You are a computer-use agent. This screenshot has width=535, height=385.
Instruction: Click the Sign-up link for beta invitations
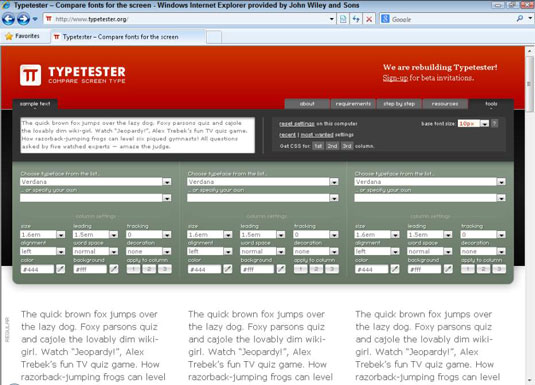tap(395, 78)
